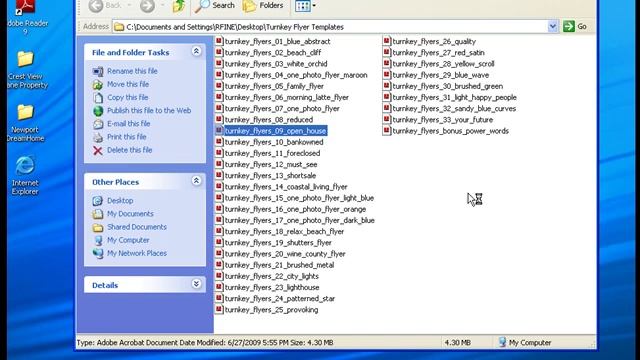Select file name turnkey_flyers_06_morning_latte_flyer
The image size is (640, 360).
coord(287,98)
